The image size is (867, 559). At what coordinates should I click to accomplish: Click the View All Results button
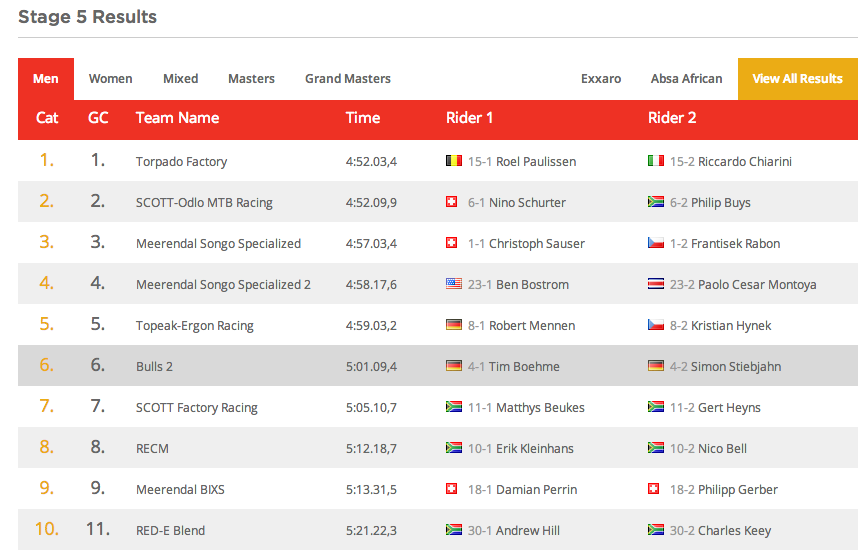(x=797, y=79)
